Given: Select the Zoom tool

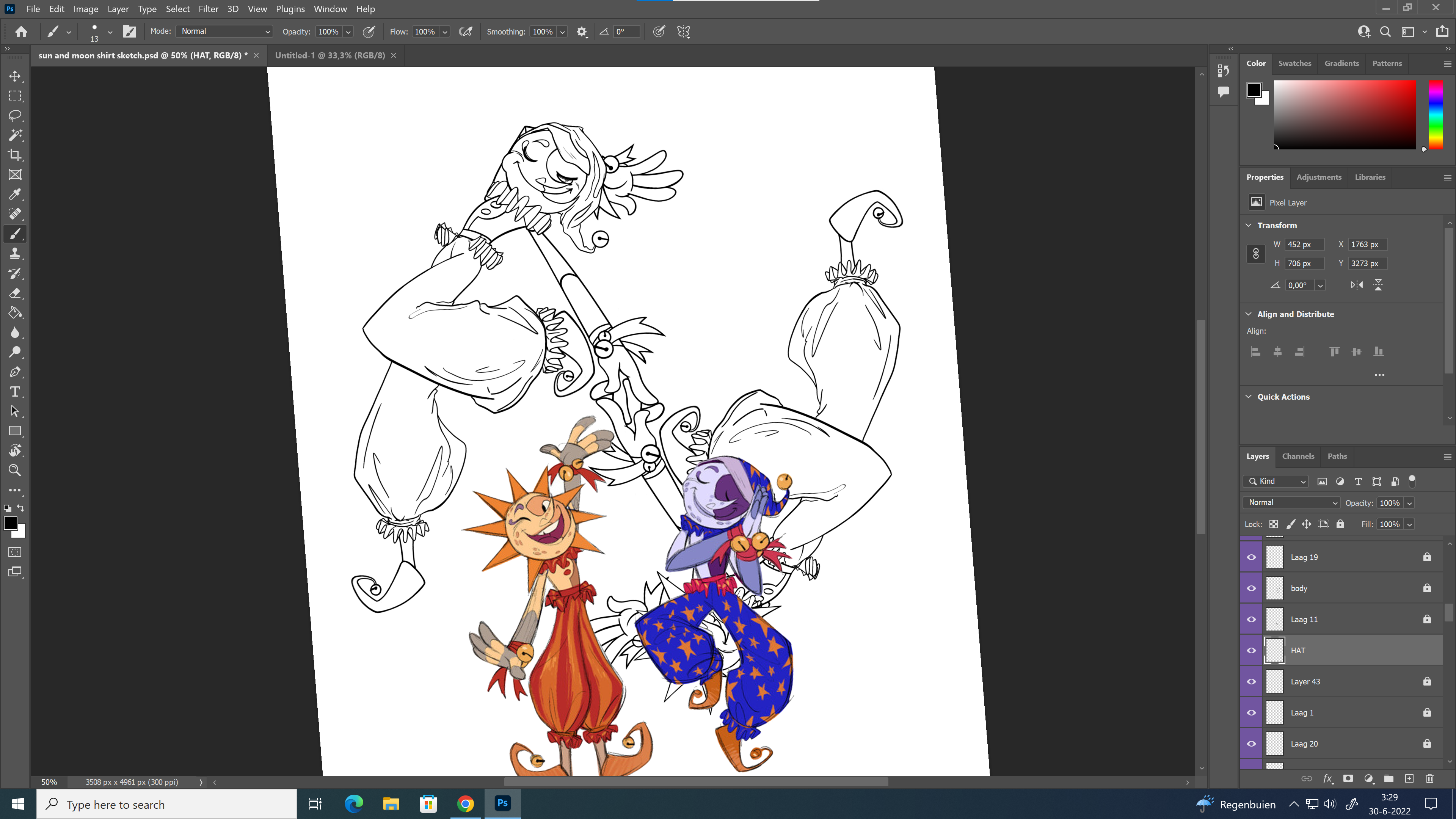Looking at the screenshot, I should (15, 470).
